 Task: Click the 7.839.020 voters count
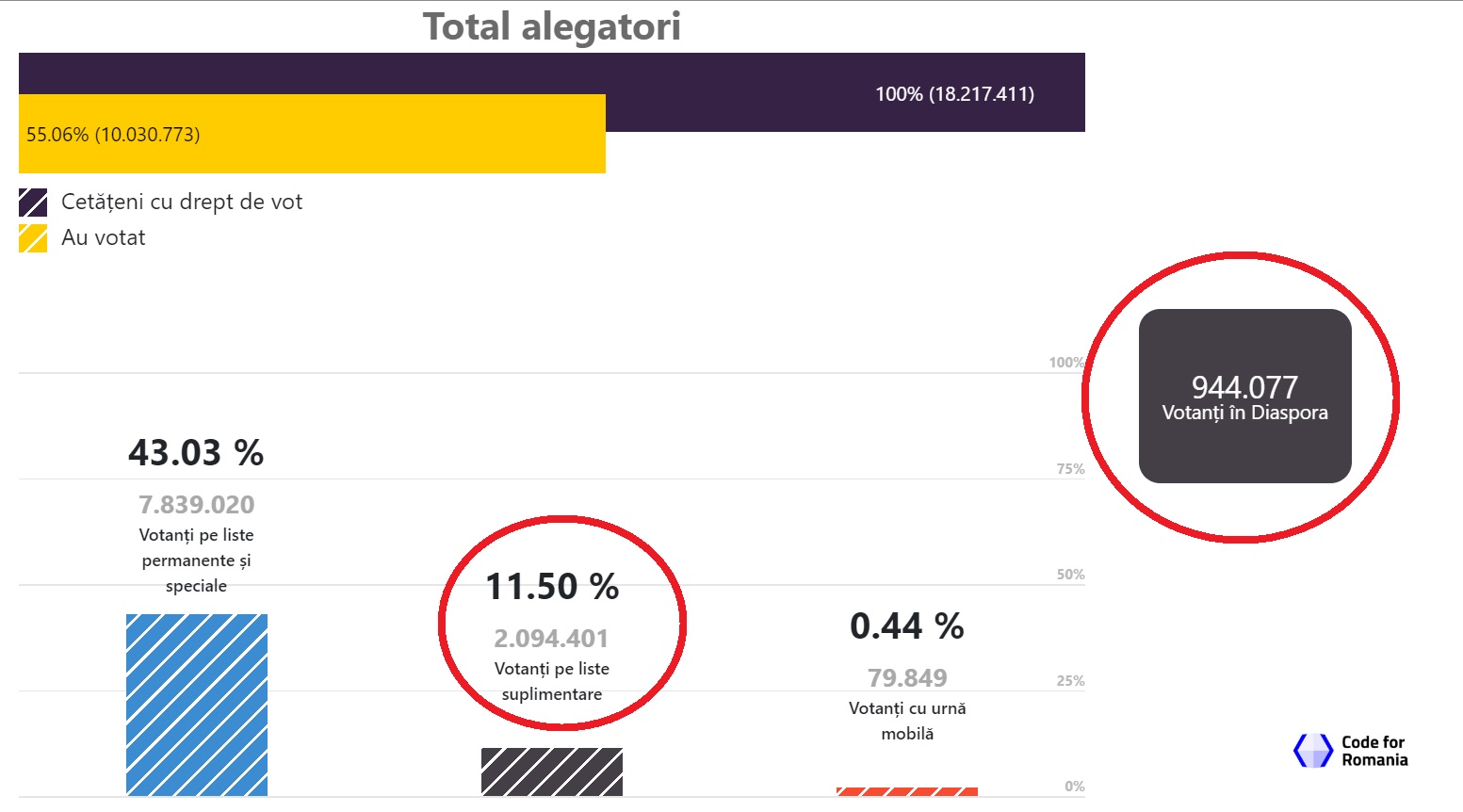[197, 505]
